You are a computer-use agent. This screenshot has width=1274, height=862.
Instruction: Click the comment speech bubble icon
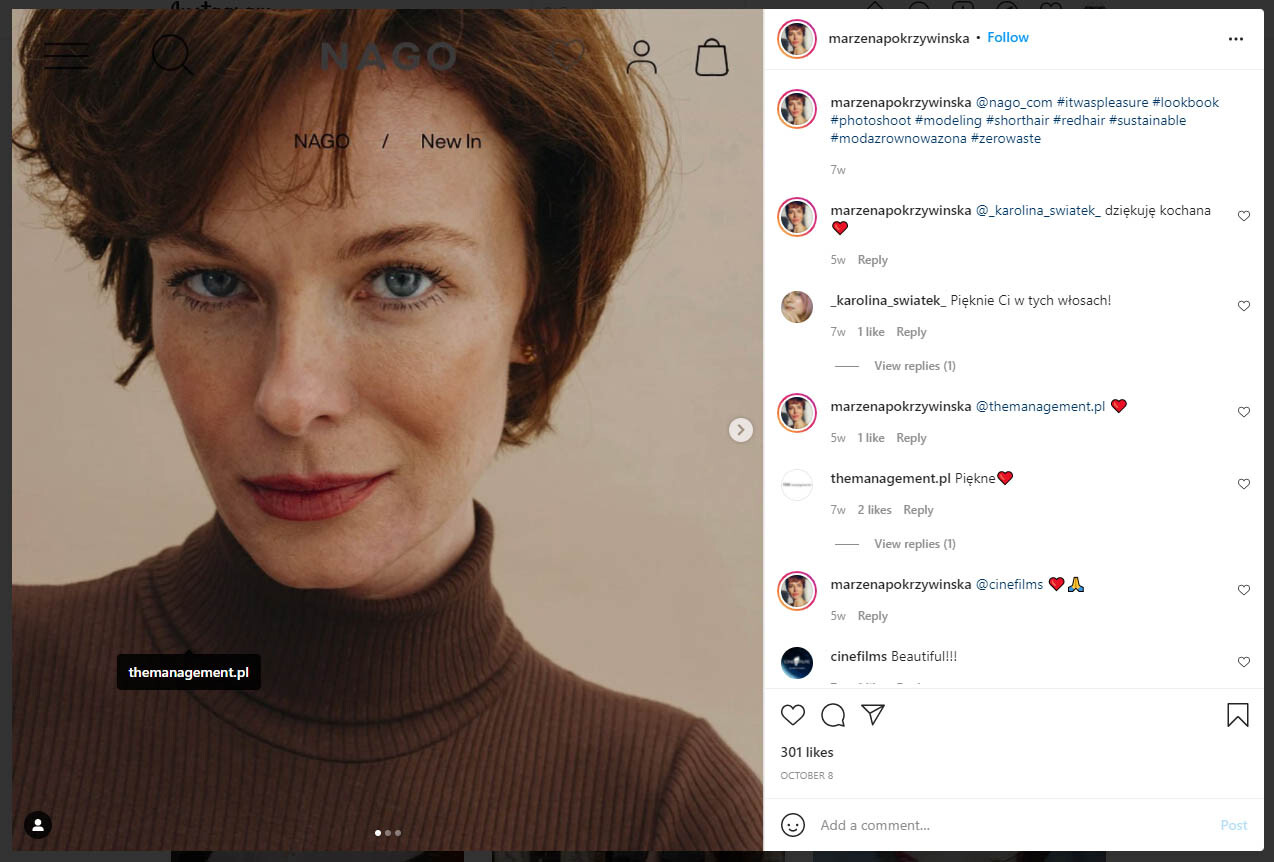[x=833, y=715]
